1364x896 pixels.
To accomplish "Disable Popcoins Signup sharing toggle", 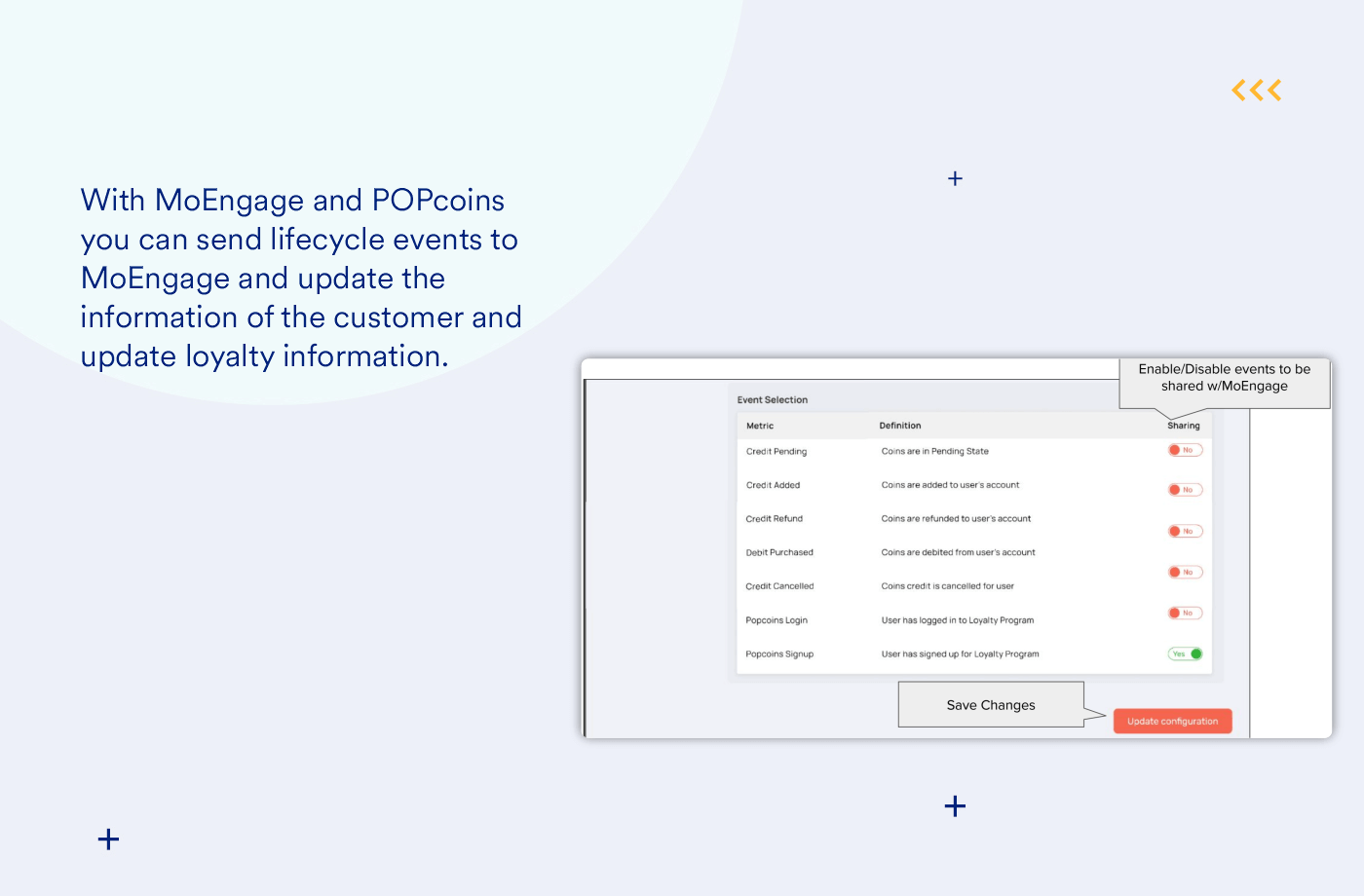I will [1186, 653].
